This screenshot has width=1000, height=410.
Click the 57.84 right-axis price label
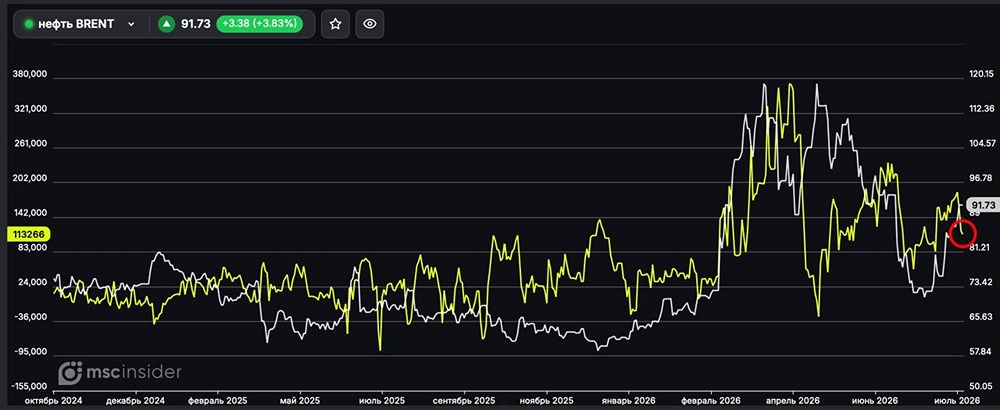[982, 351]
